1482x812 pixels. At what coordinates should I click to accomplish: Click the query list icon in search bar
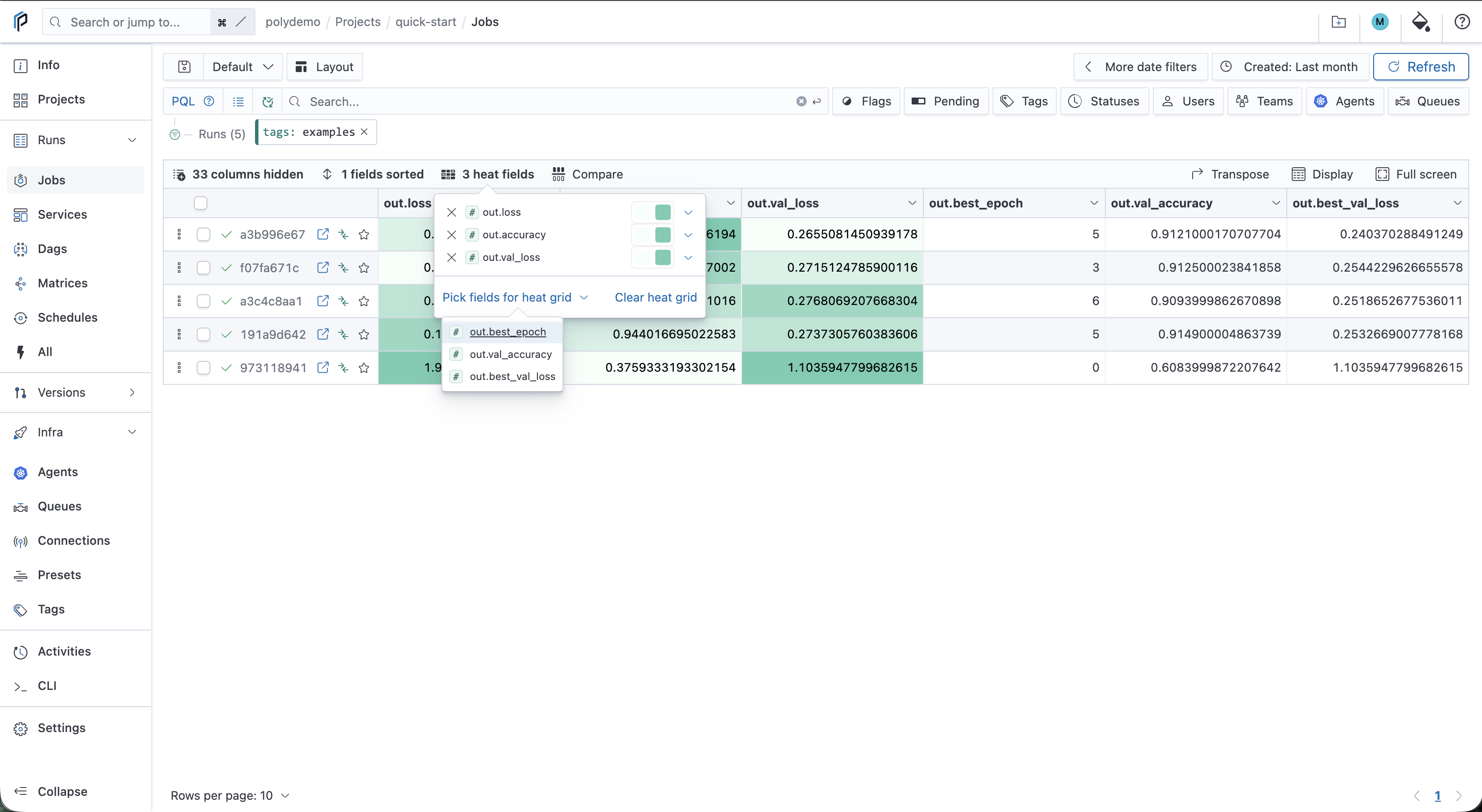pos(238,102)
